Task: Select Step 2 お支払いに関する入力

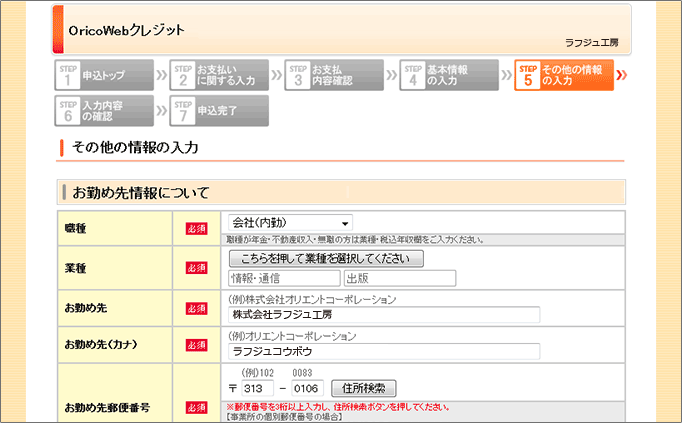Action: pyautogui.click(x=216, y=75)
